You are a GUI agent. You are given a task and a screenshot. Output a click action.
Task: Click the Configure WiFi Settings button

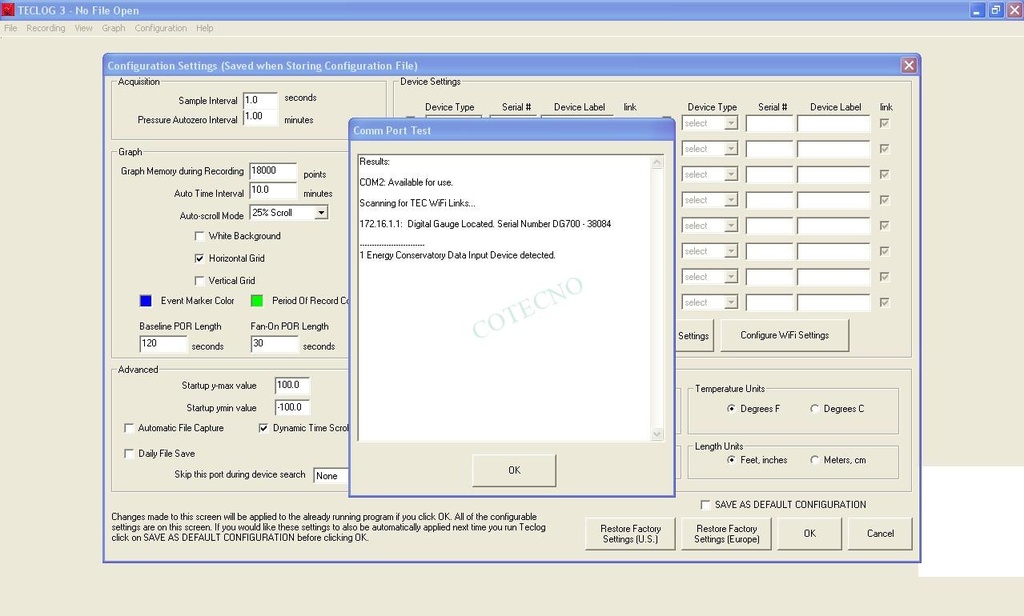tap(784, 335)
